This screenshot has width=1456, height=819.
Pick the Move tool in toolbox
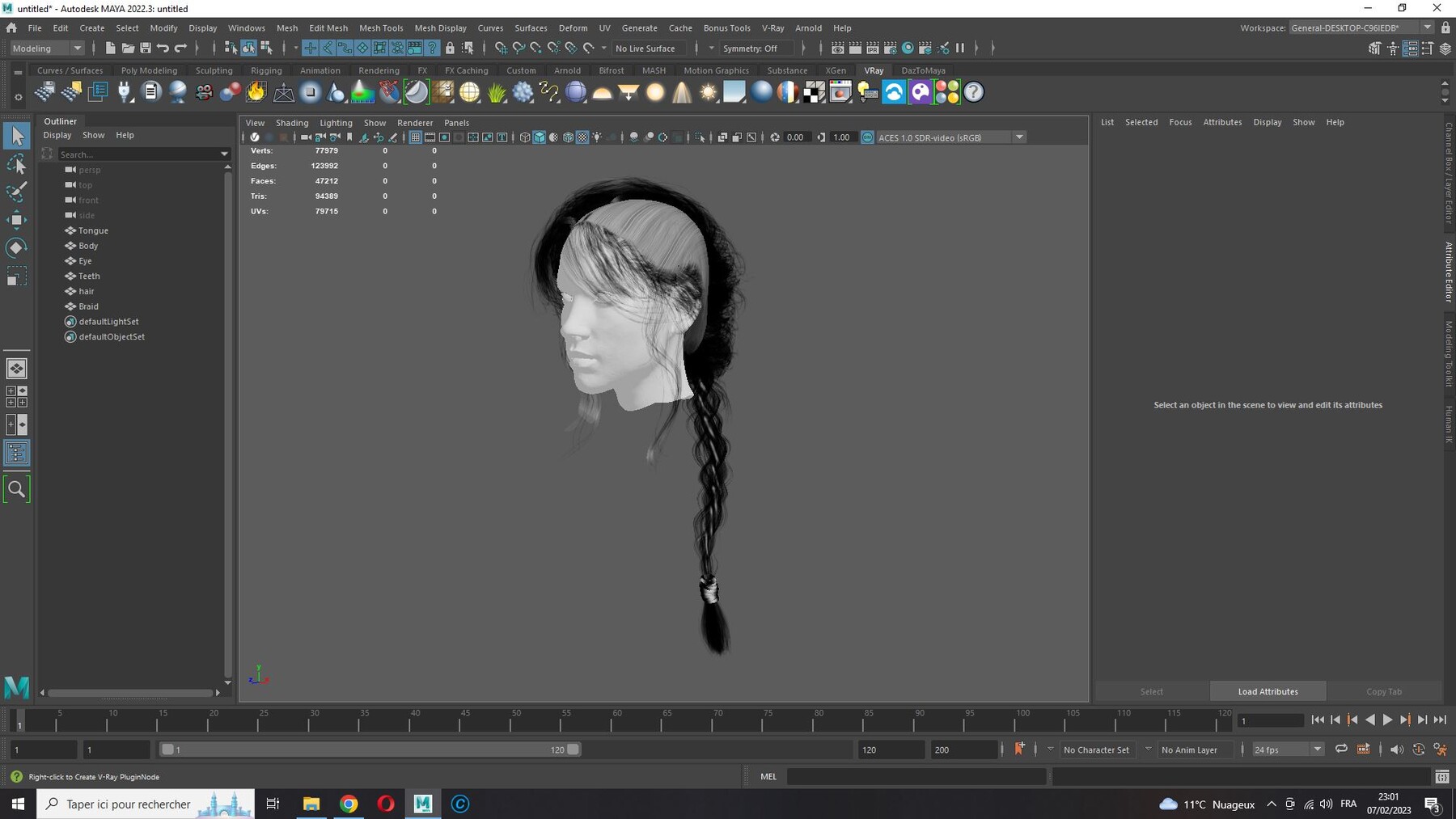(x=16, y=220)
